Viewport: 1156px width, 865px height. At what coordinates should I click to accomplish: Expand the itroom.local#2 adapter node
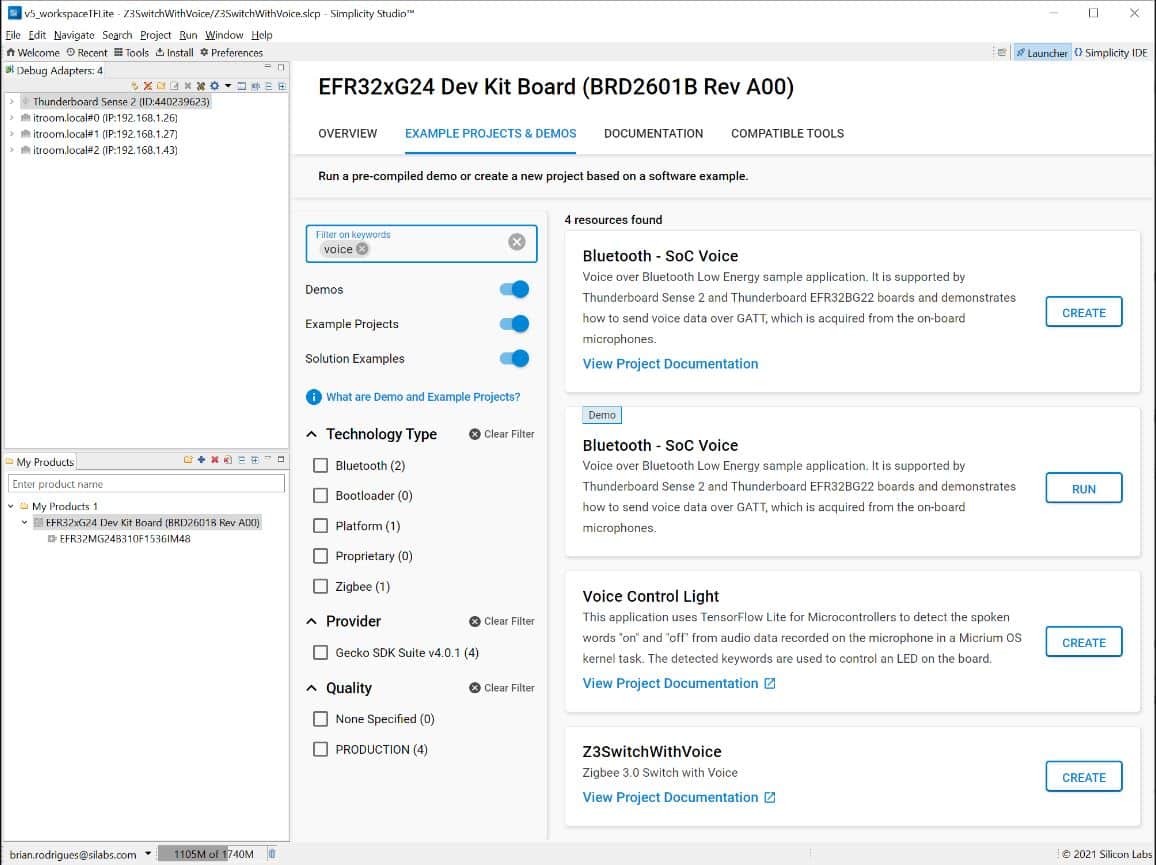12,150
